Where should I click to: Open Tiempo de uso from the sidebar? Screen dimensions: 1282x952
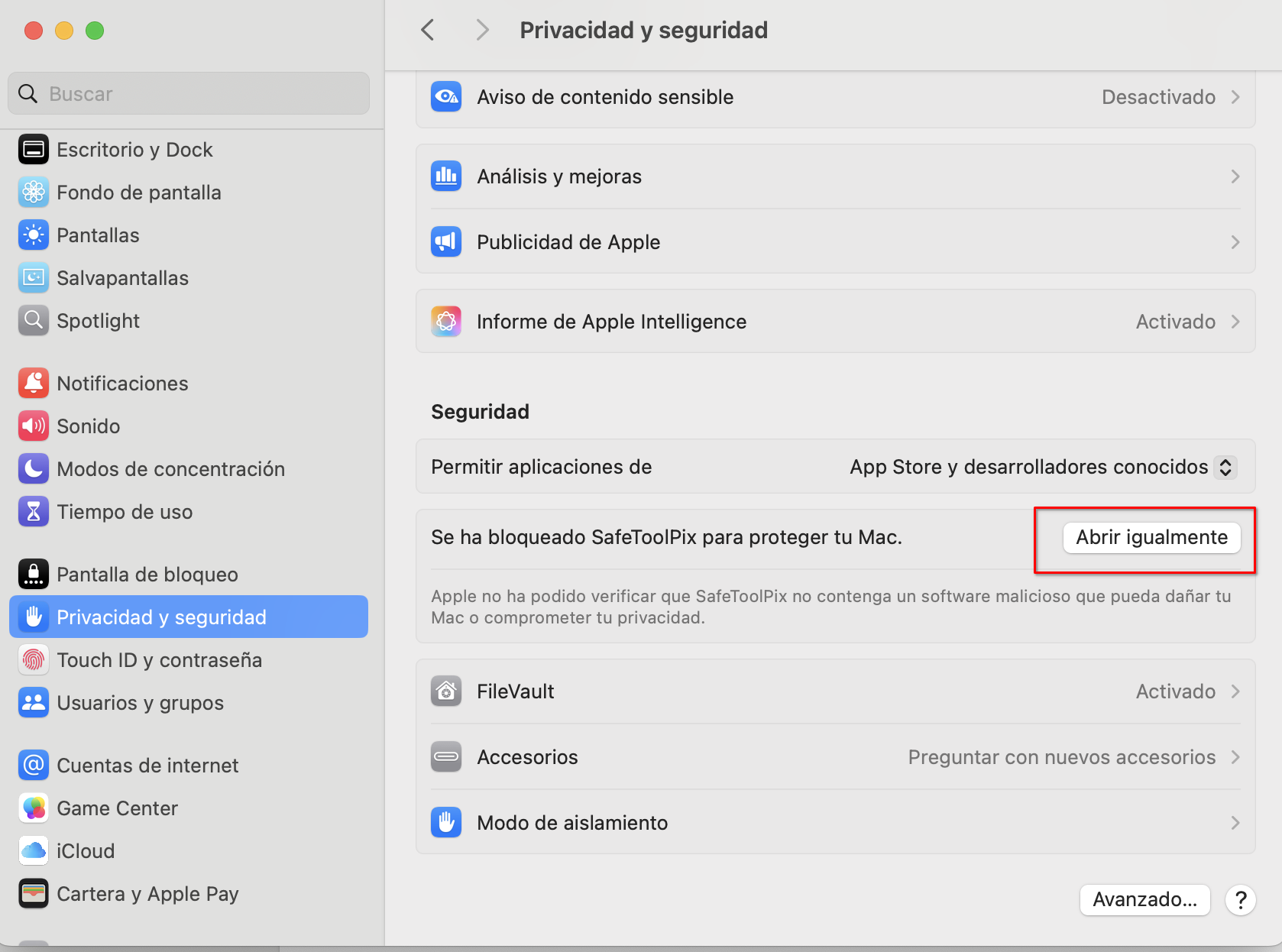(x=125, y=511)
